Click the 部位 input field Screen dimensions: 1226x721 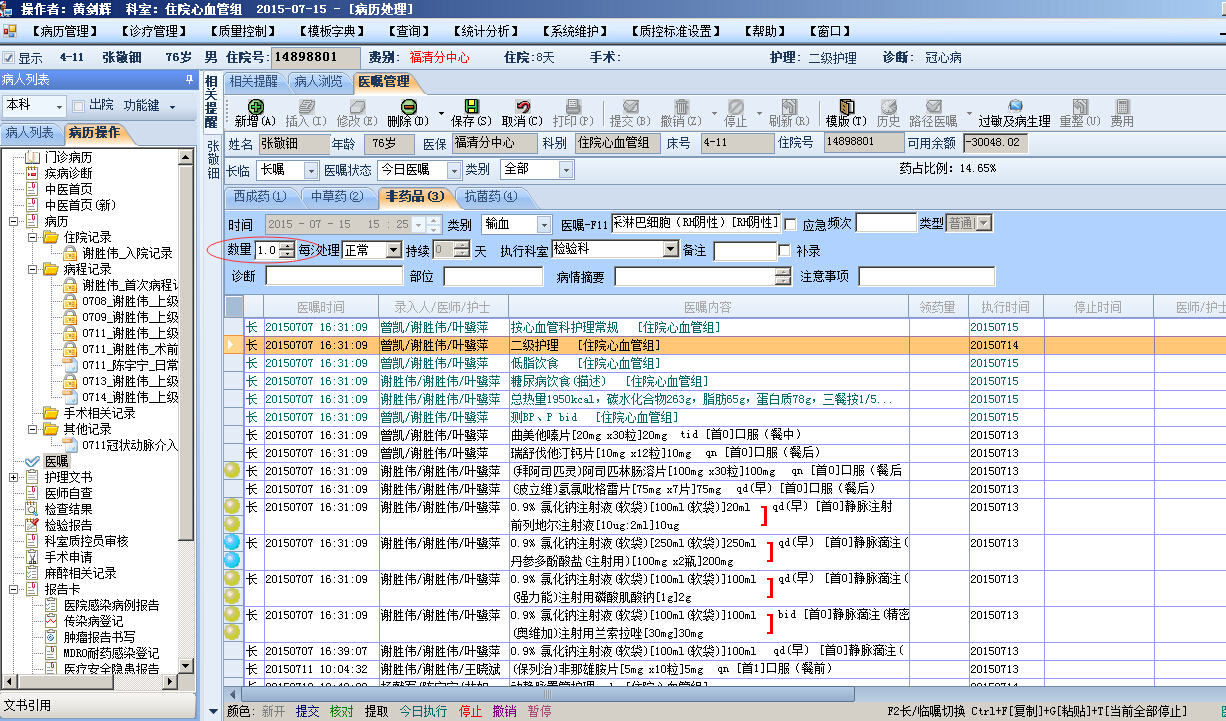pos(493,276)
